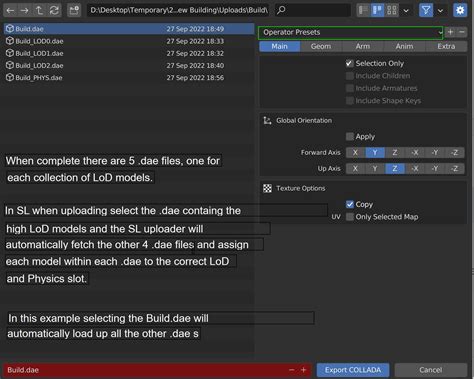Set Up Axis to -X
The height and width of the screenshot is (379, 474).
click(415, 168)
